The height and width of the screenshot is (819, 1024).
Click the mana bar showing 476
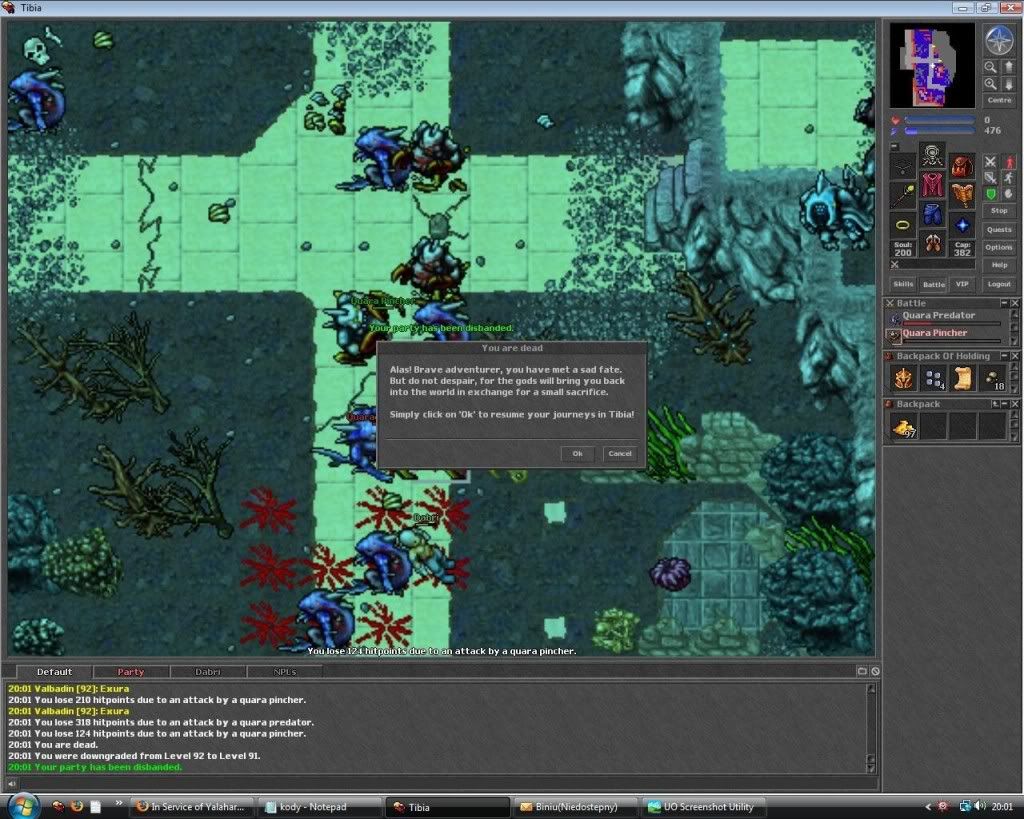pyautogui.click(x=940, y=131)
